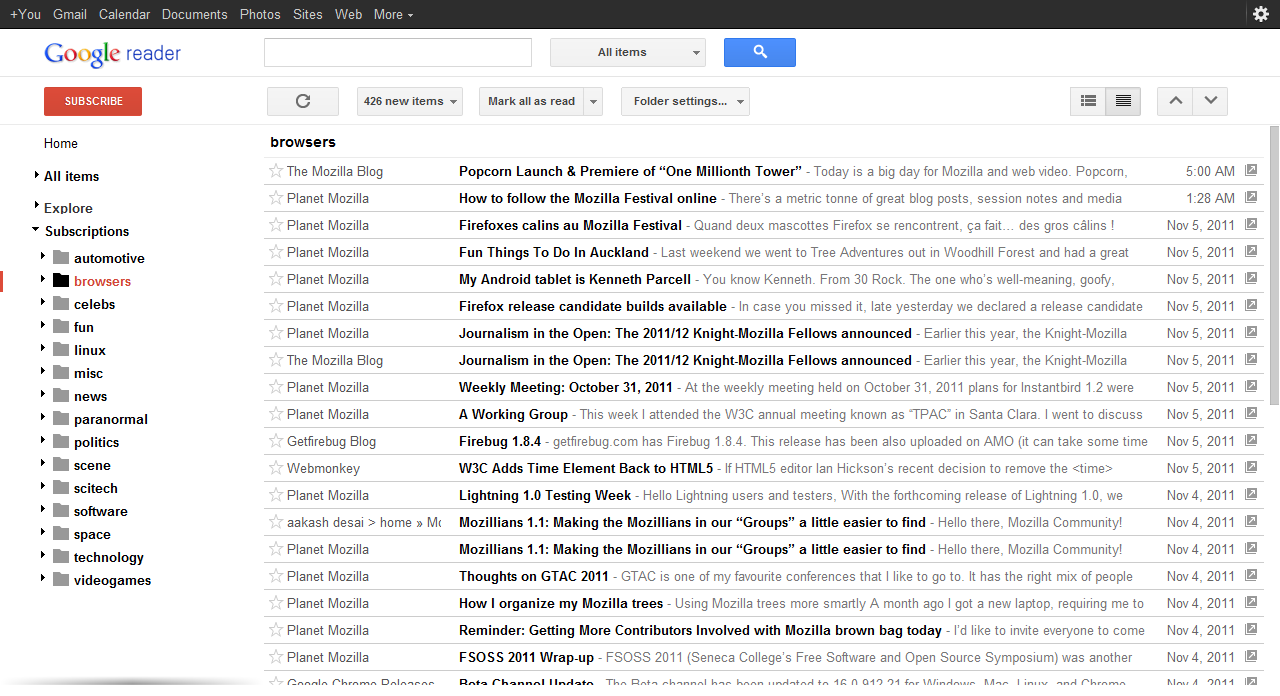The image size is (1280, 696).
Task: Open the paranormal folder label
Action: pos(111,419)
